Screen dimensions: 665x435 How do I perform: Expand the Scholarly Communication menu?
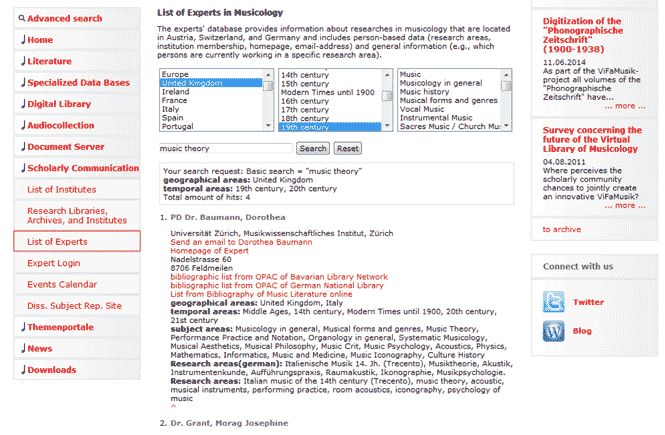(x=83, y=168)
